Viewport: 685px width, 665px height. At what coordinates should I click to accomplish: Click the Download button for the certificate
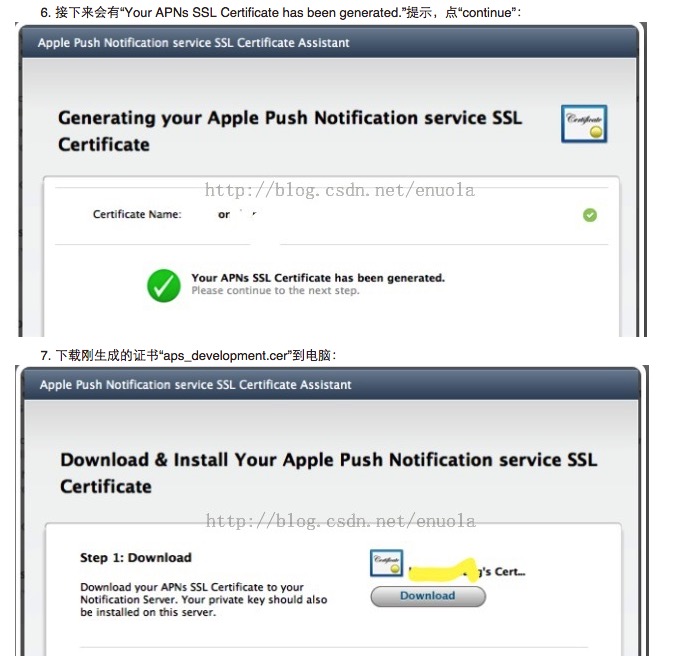point(428,596)
